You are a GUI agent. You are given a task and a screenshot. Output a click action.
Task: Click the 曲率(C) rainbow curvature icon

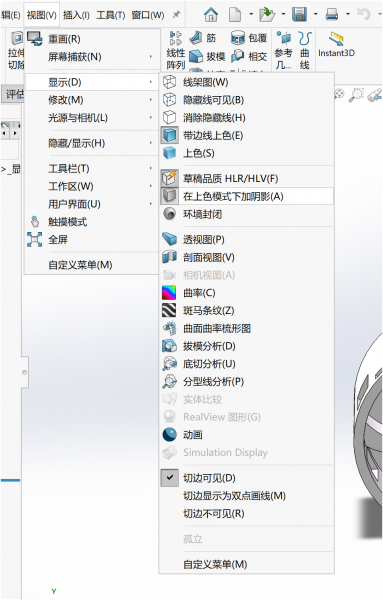point(169,293)
